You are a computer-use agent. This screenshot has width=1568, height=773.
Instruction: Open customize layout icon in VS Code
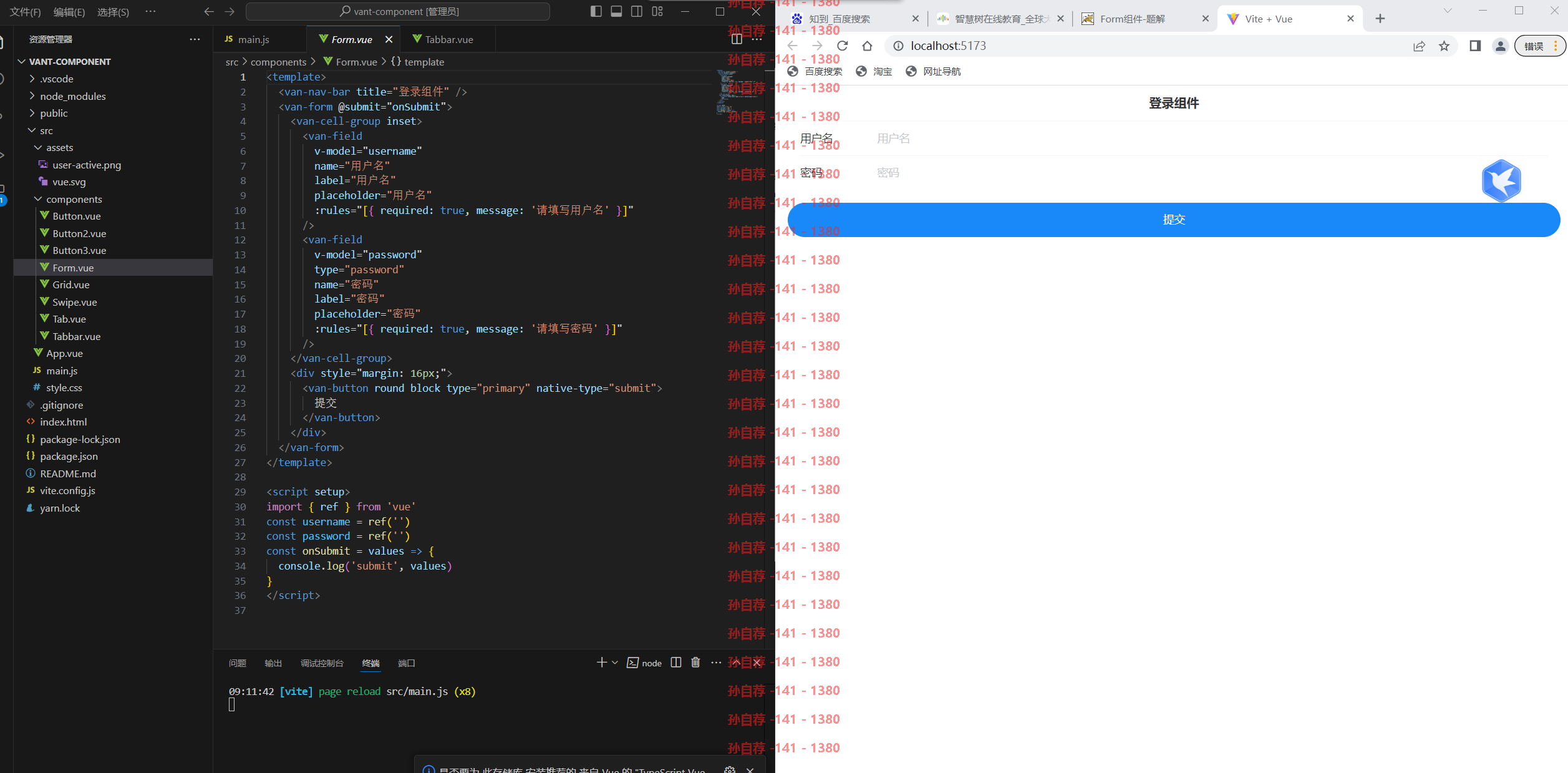click(x=657, y=11)
